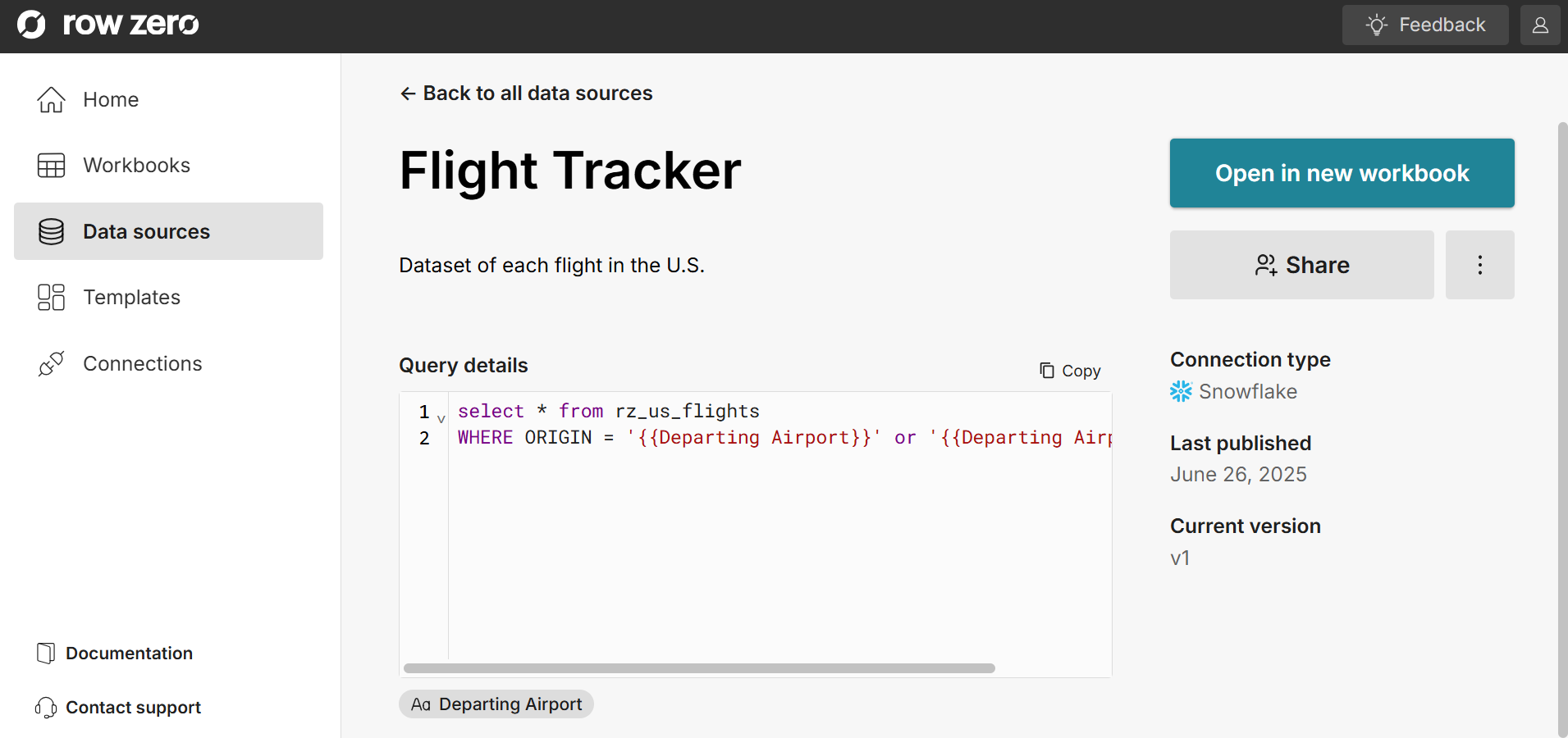Click the Home house icon
This screenshot has height=738, width=1568.
[51, 100]
